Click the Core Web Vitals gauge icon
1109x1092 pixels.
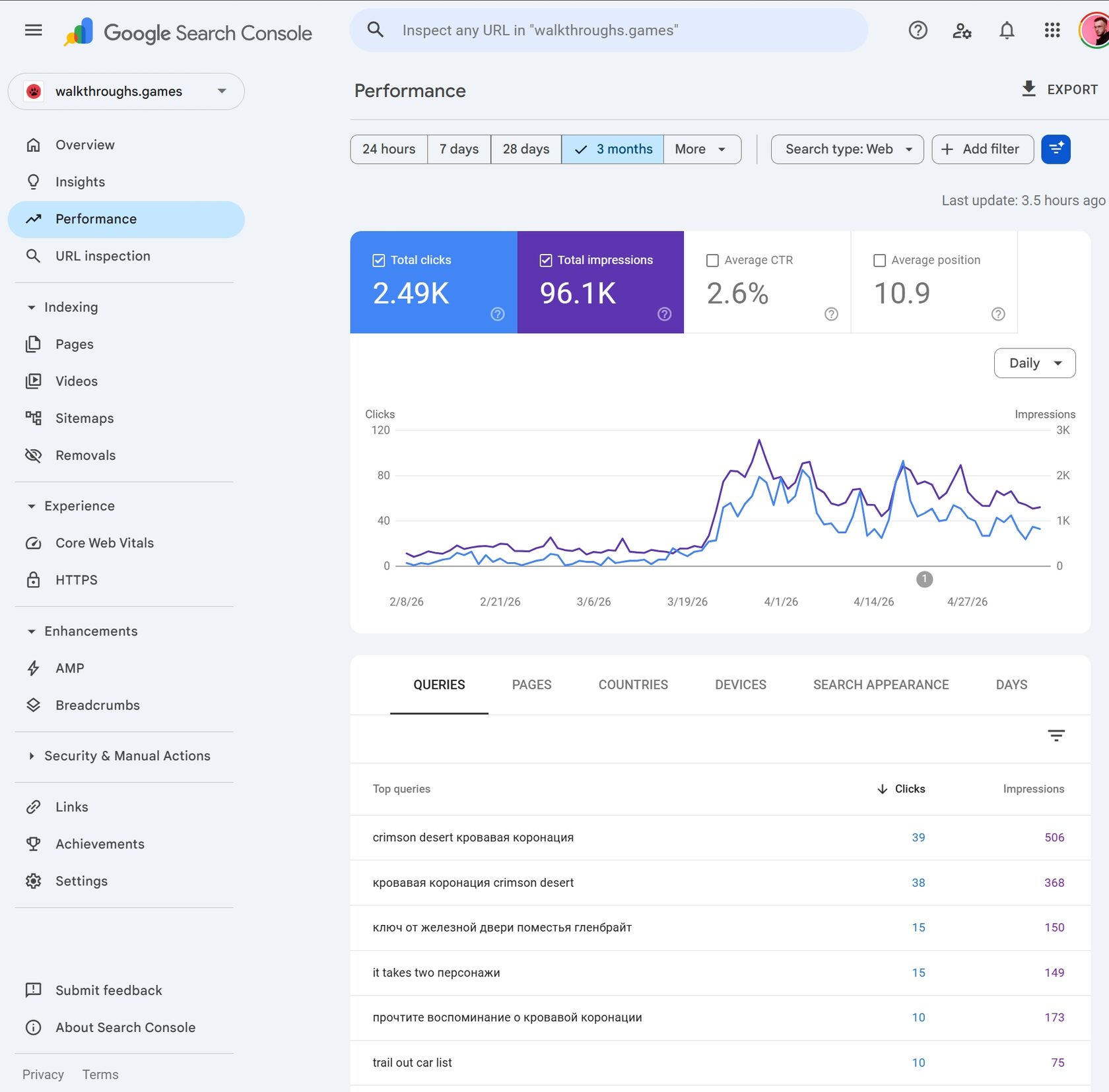click(33, 543)
